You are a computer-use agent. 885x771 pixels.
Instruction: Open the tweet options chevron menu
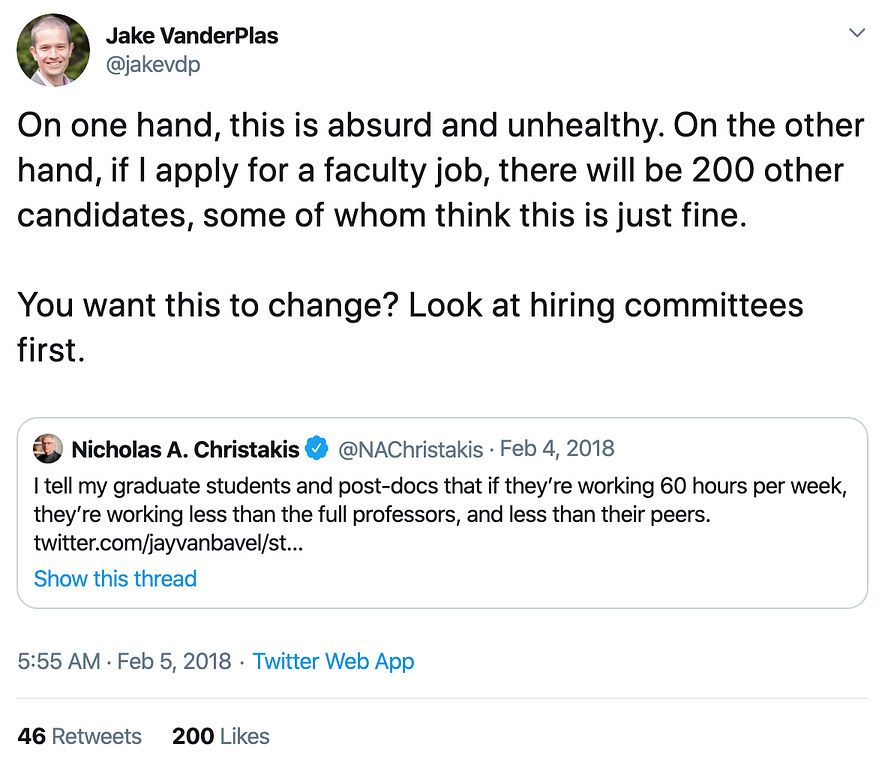click(856, 34)
